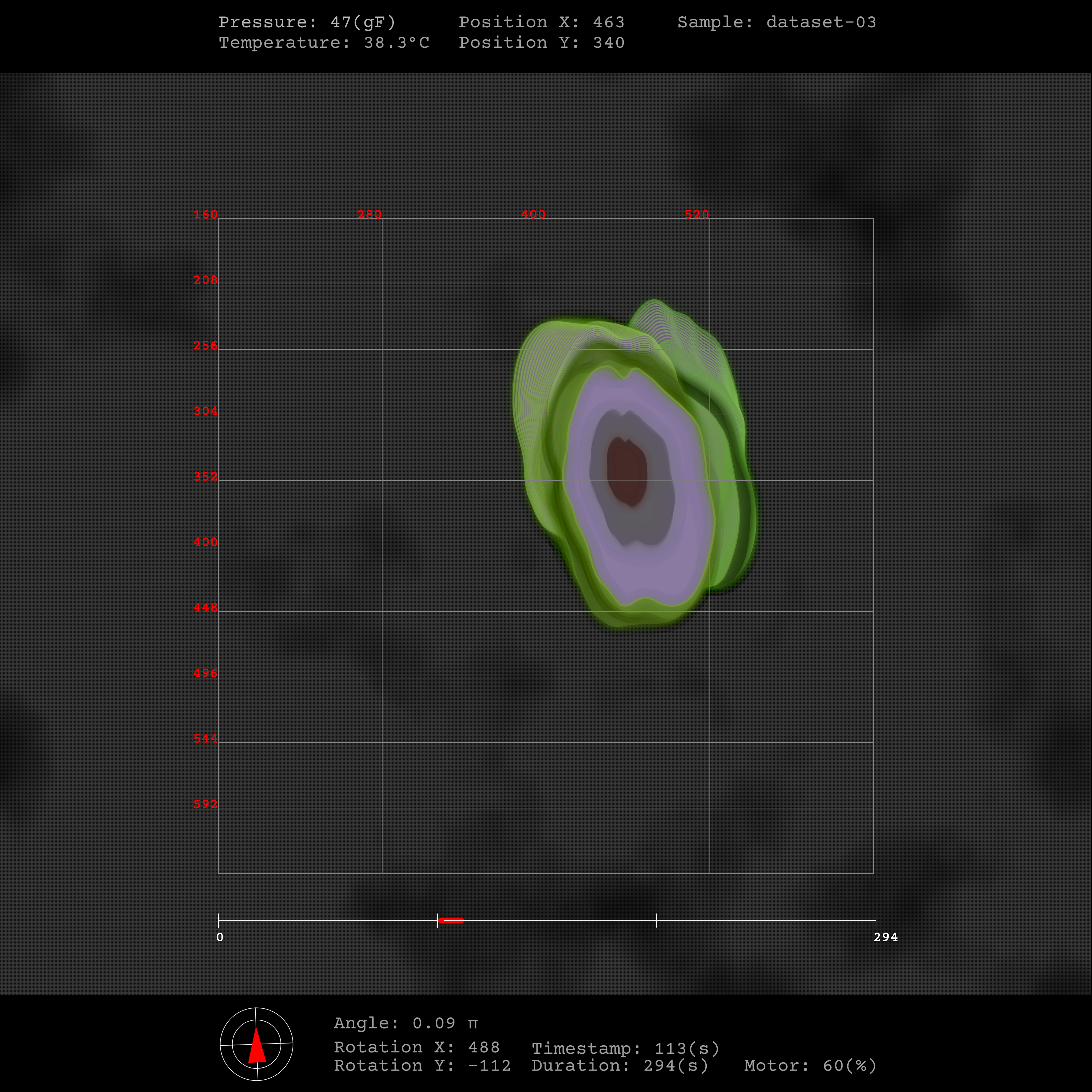1092x1092 pixels.
Task: Click the Temperature 38.3°C readout
Action: pyautogui.click(x=324, y=43)
